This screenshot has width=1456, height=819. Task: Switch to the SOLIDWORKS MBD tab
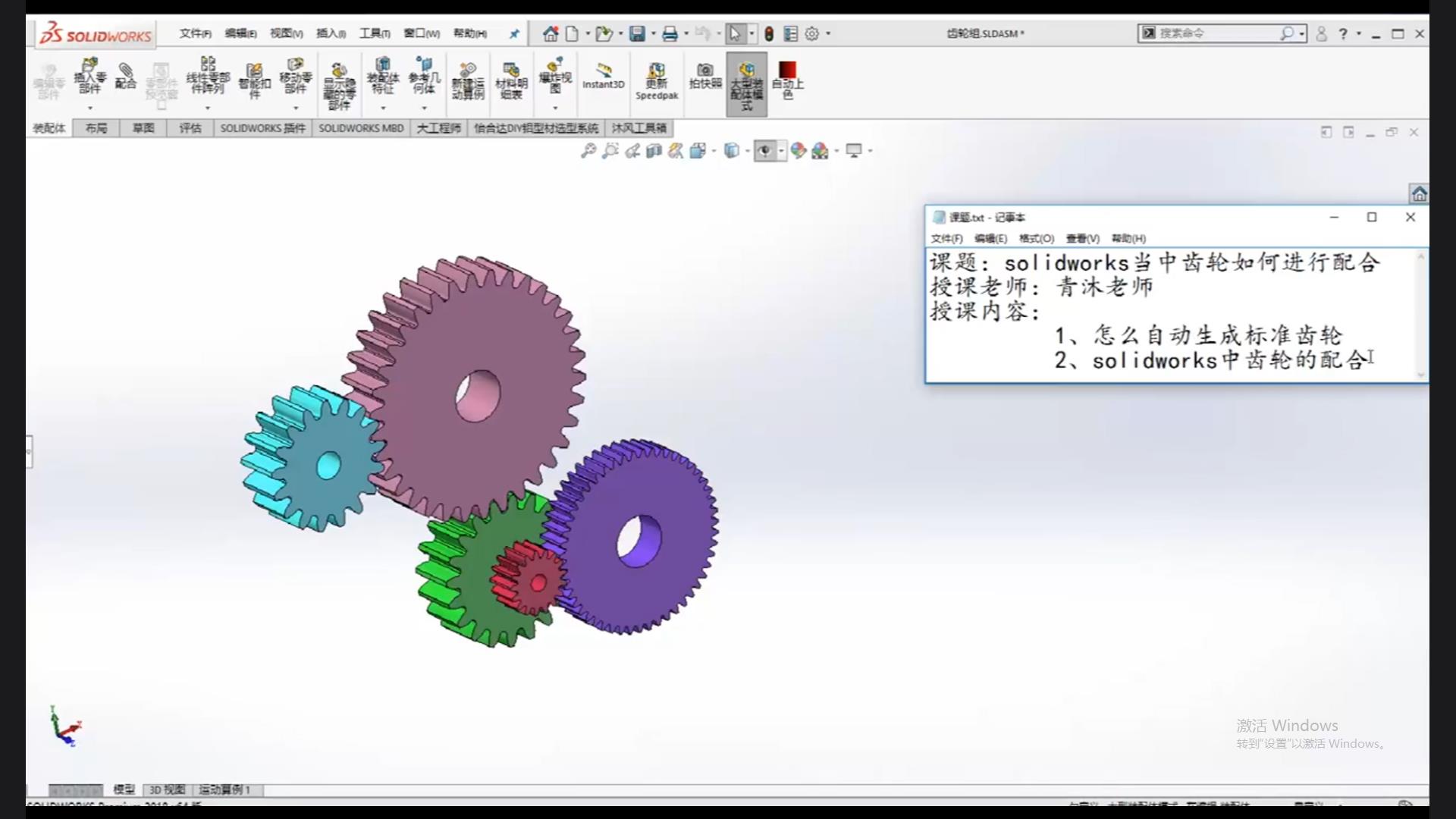[361, 128]
